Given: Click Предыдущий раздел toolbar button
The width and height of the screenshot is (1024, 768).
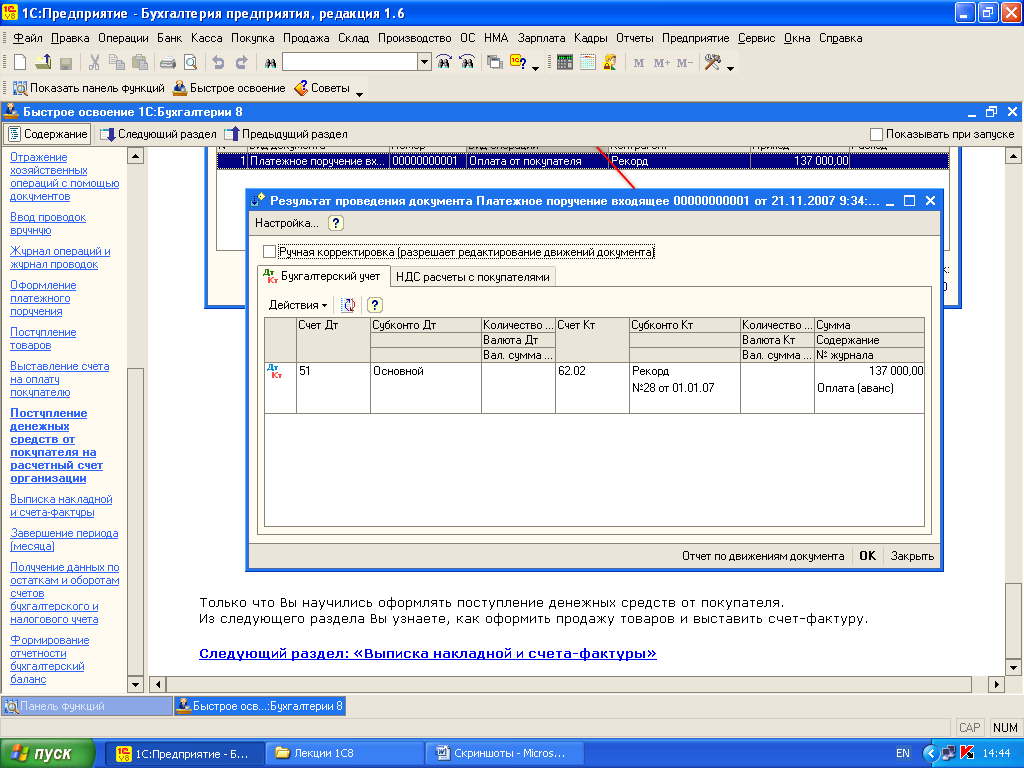Looking at the screenshot, I should 286,134.
